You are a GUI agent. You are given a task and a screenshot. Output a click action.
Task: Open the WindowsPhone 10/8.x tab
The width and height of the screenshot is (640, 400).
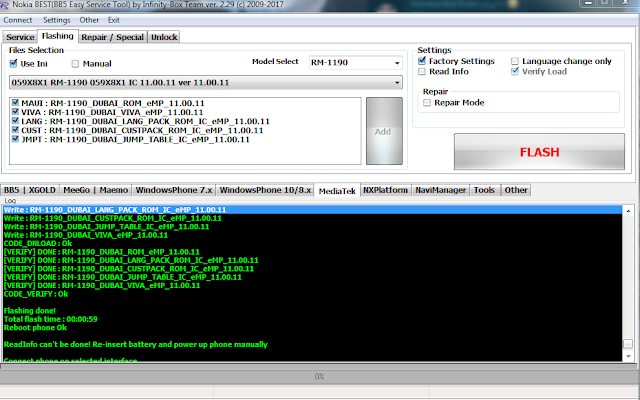pos(265,190)
